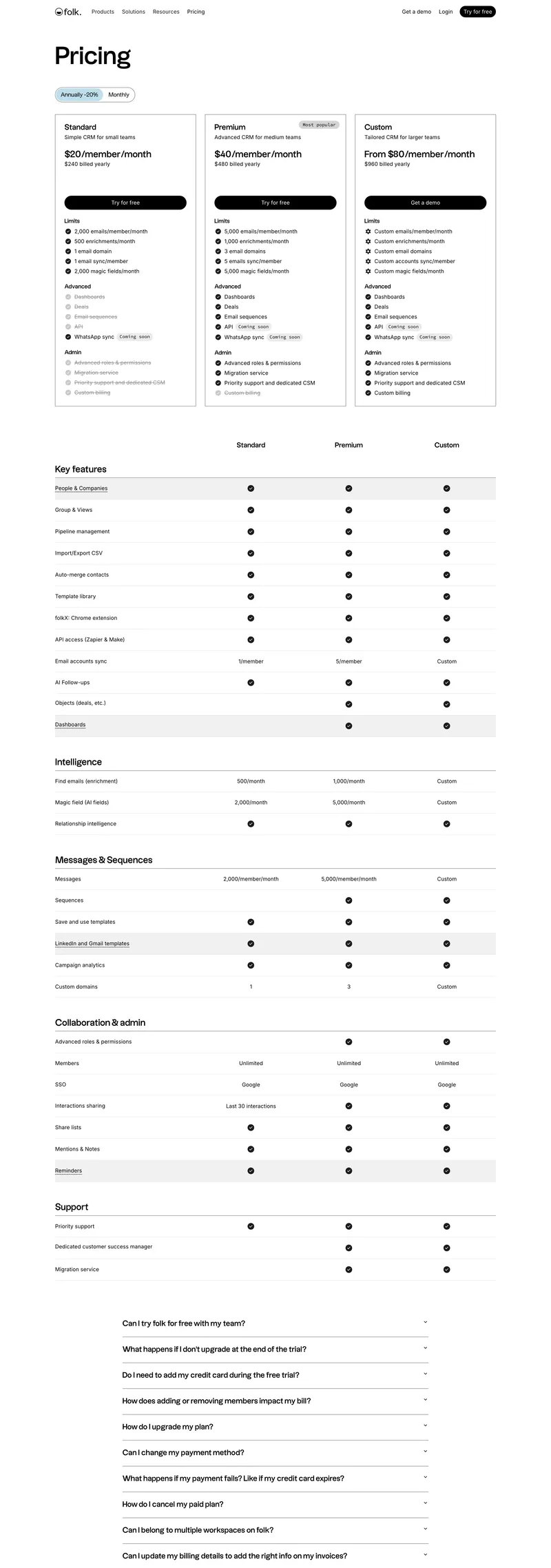
Task: Click greyed check icon beside Standard Dashboards
Action: 68,297
